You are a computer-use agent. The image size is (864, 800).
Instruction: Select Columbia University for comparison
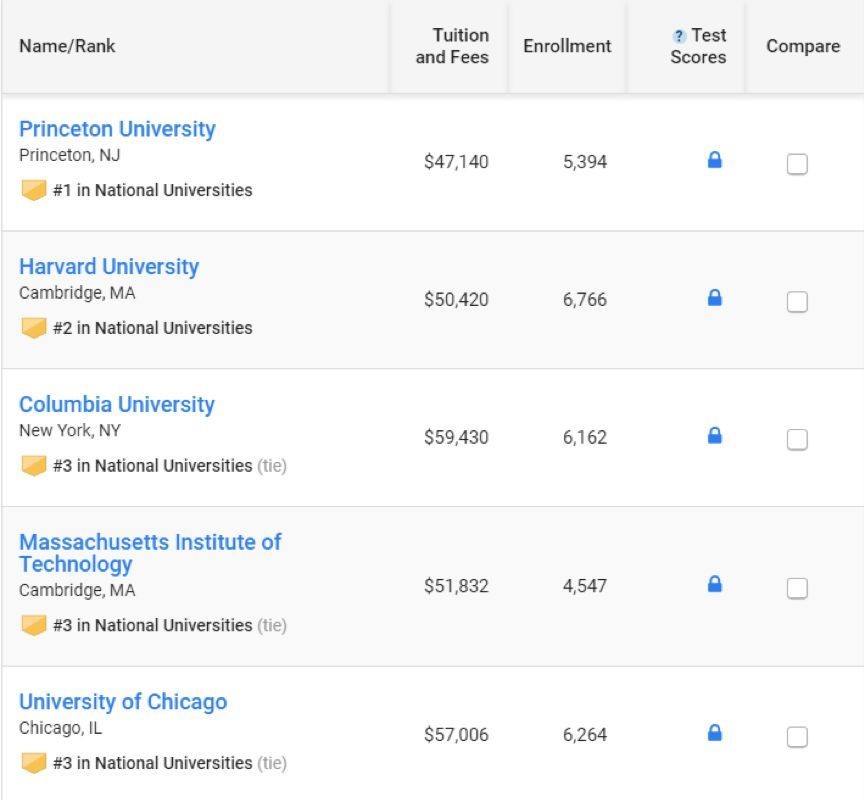(x=797, y=439)
